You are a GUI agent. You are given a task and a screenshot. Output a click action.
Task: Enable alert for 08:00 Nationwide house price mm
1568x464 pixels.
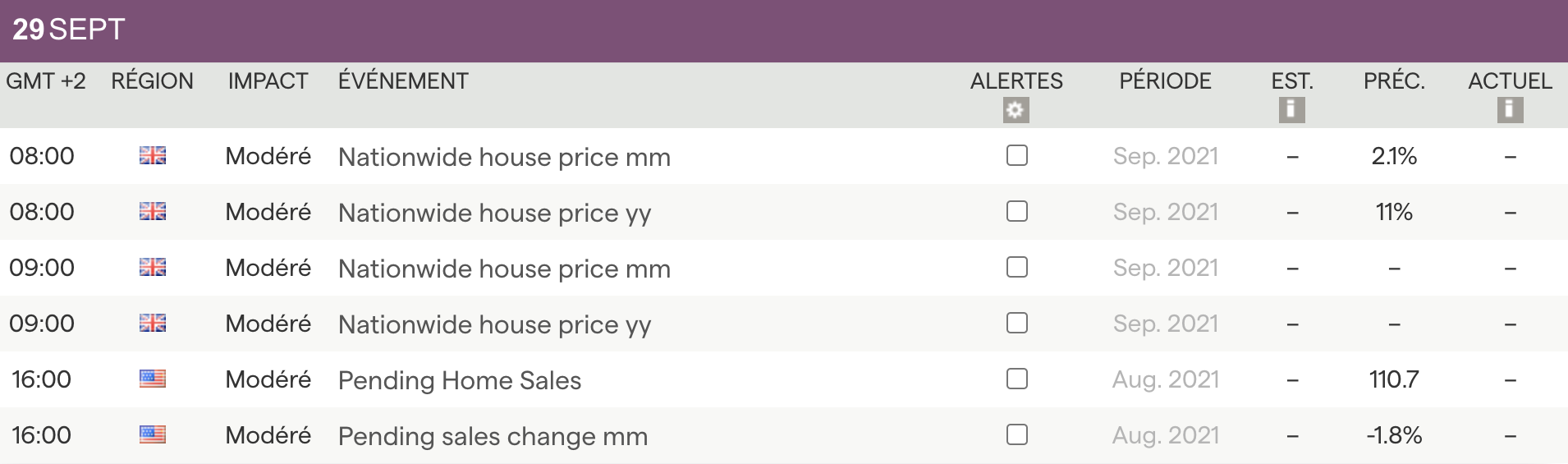click(1016, 156)
